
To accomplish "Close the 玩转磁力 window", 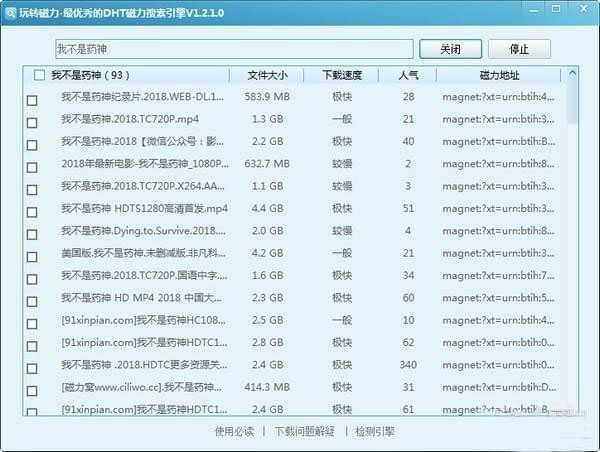I will (x=584, y=9).
